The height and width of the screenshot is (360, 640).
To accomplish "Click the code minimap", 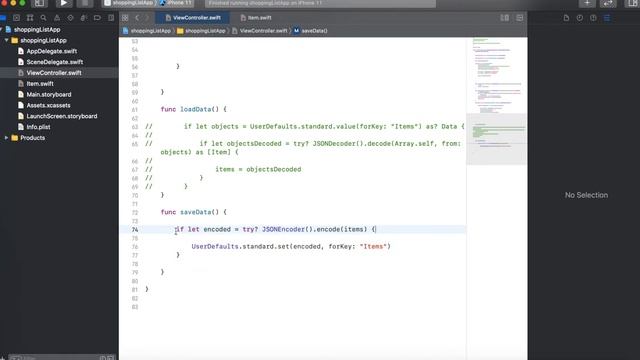I will pos(497,102).
